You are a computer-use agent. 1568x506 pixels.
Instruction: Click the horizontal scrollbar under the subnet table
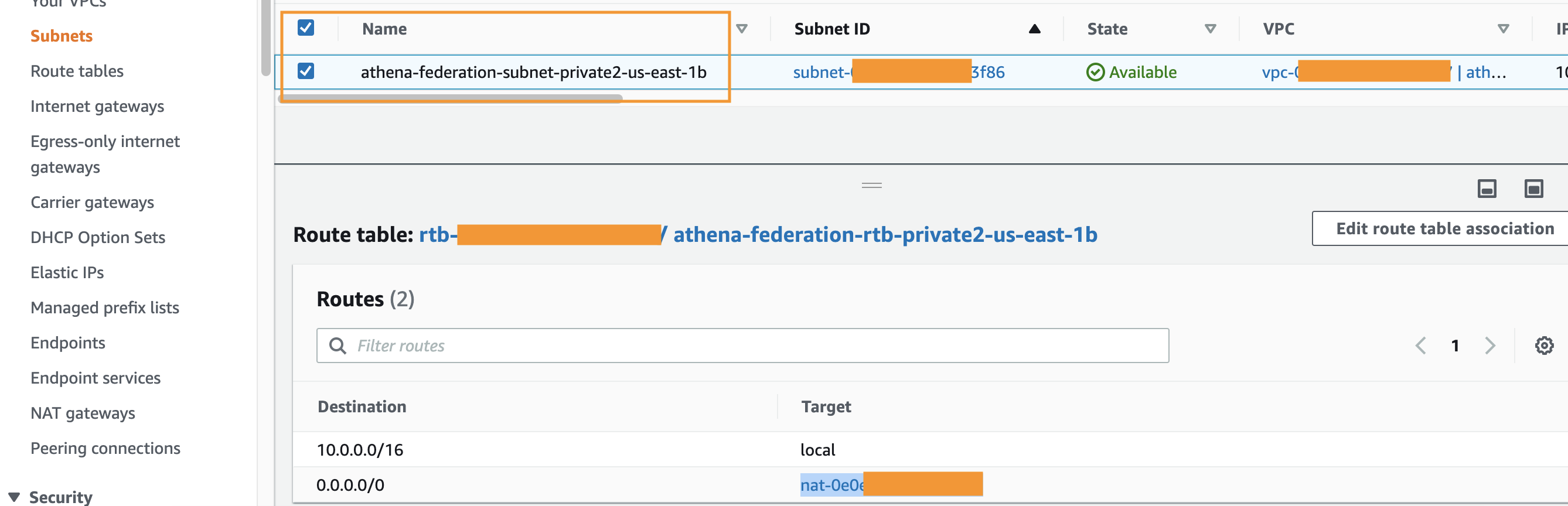coord(451,98)
